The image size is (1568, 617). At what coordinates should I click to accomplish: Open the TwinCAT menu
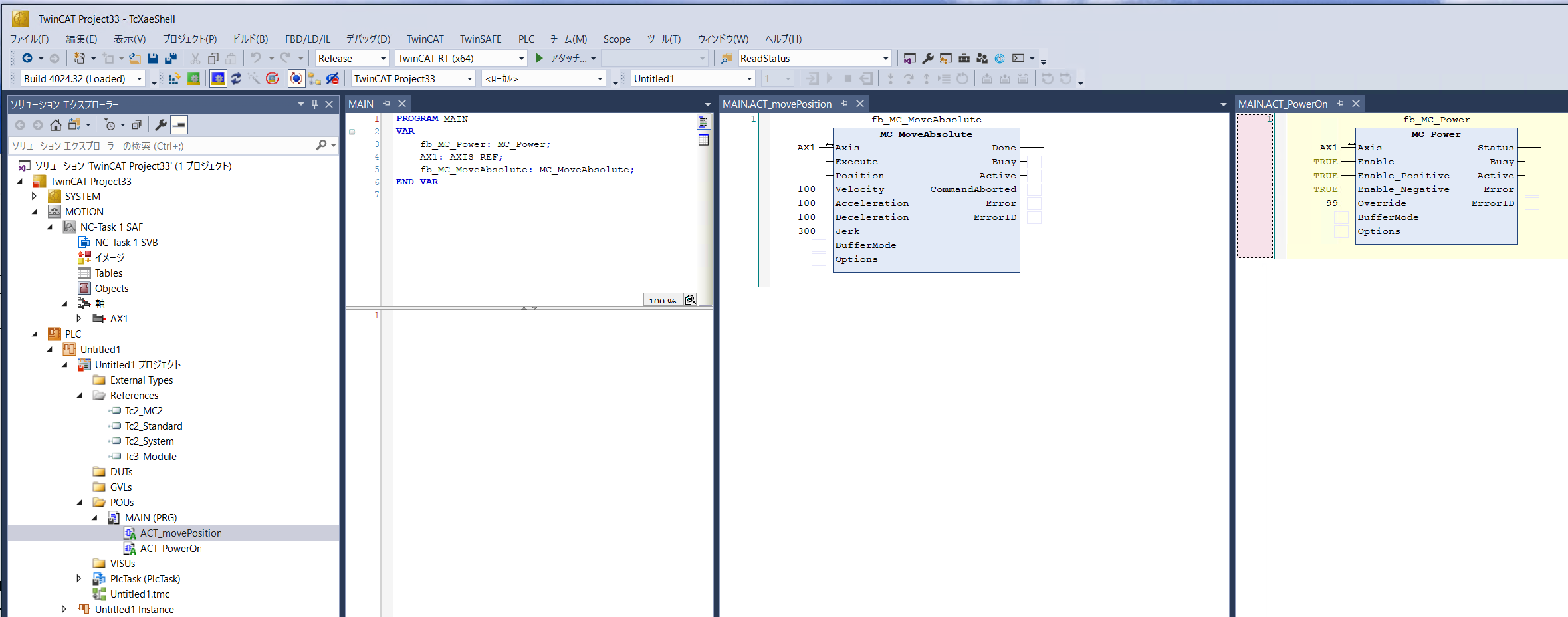[425, 39]
